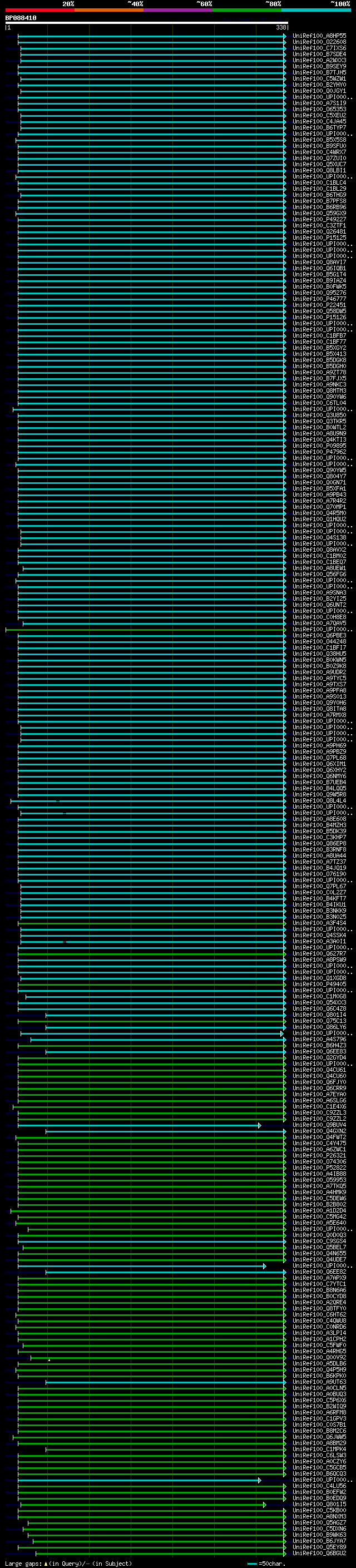Screen dimensions: 356x1568
Task: Click the arrowhead ending the UniRef100_A8HP55 alignment
Action: pyautogui.click(x=285, y=36)
